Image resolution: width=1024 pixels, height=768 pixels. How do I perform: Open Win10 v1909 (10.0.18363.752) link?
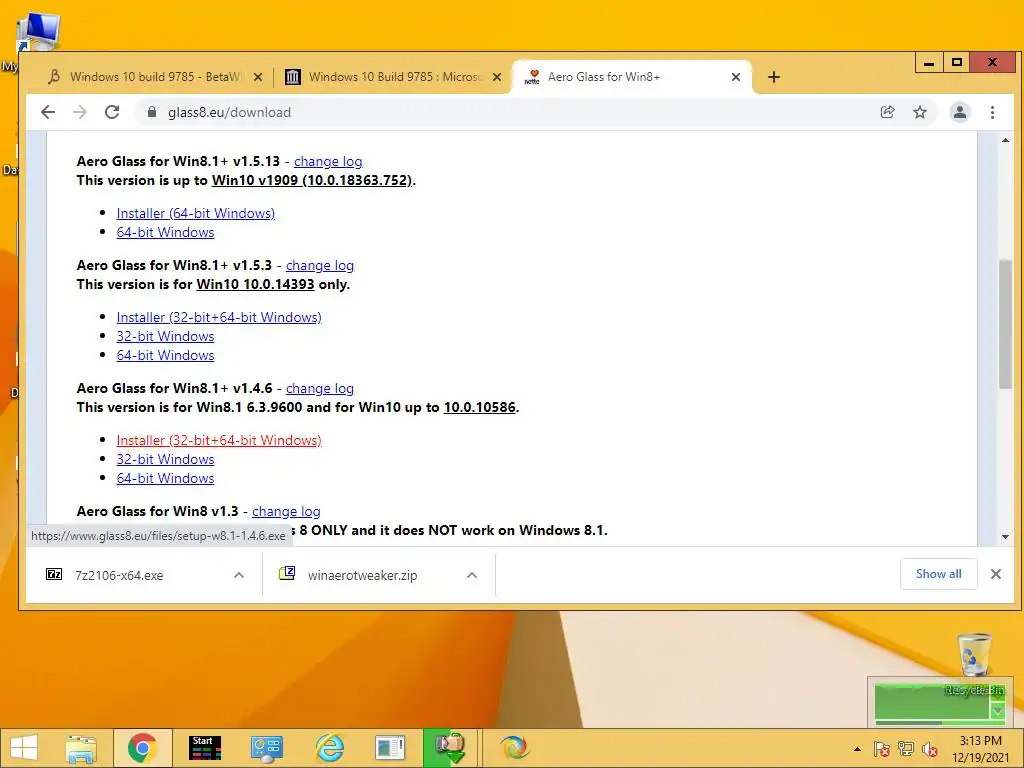(312, 180)
